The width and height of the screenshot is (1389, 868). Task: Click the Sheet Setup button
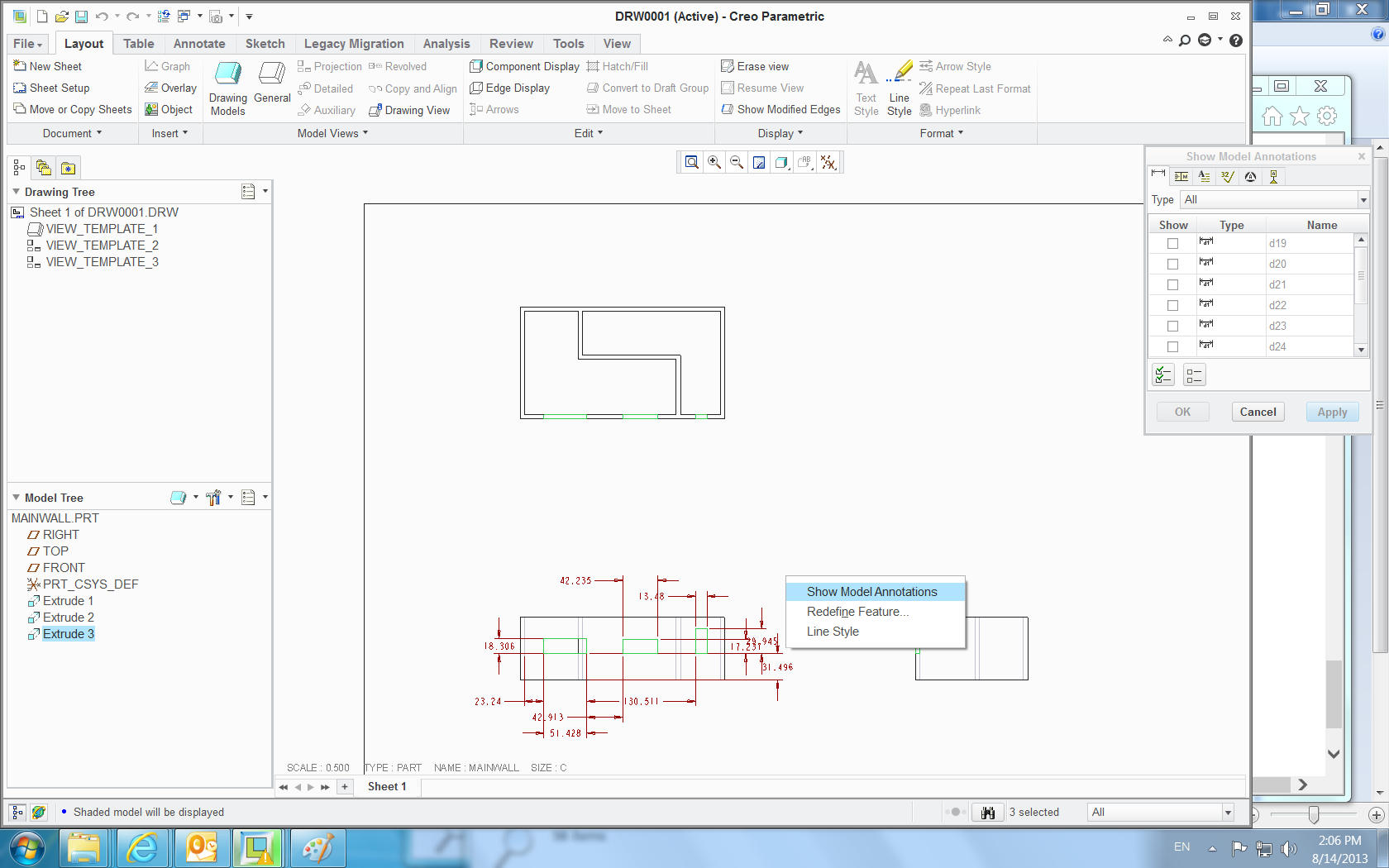[x=51, y=88]
